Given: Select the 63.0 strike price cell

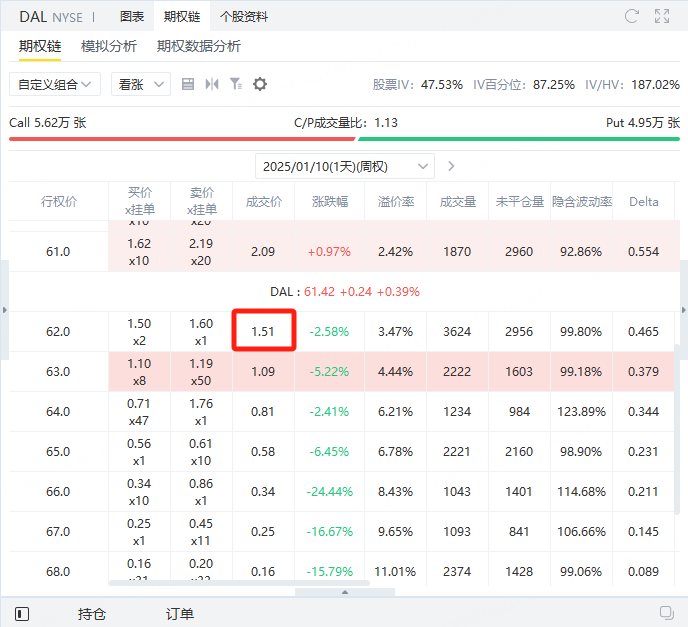Looking at the screenshot, I should [x=58, y=371].
